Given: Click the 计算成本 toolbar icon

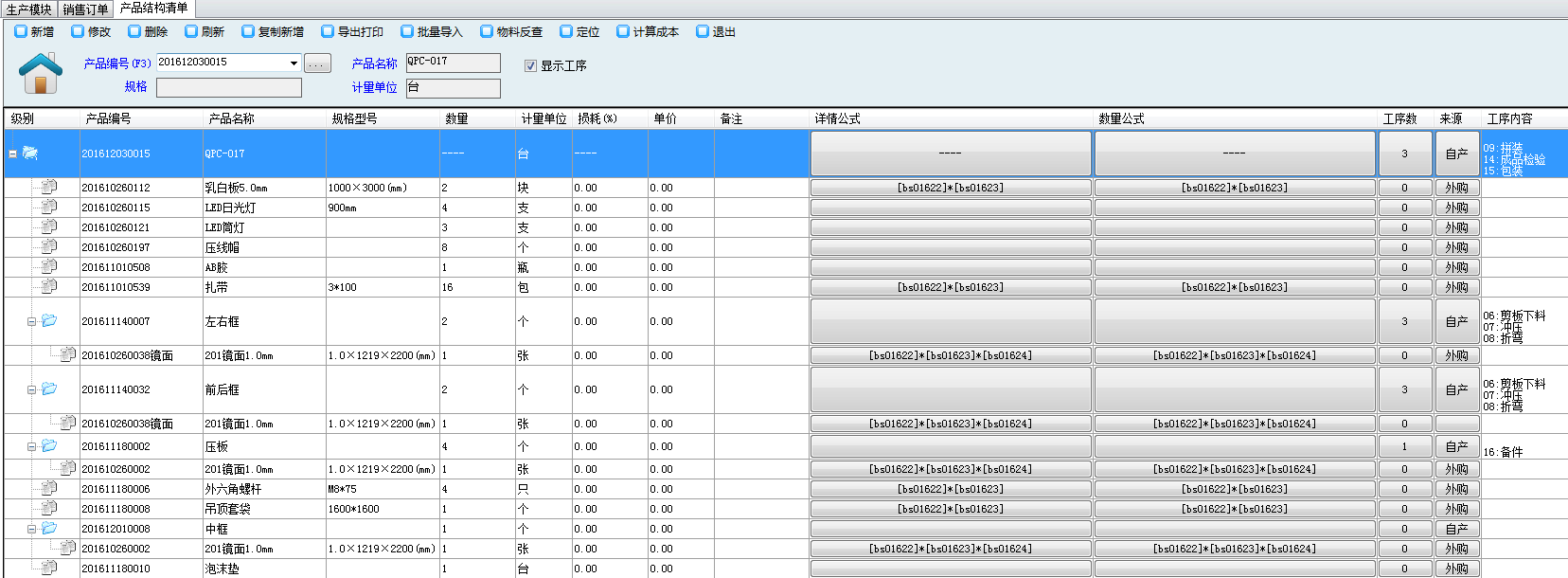Looking at the screenshot, I should pyautogui.click(x=623, y=31).
